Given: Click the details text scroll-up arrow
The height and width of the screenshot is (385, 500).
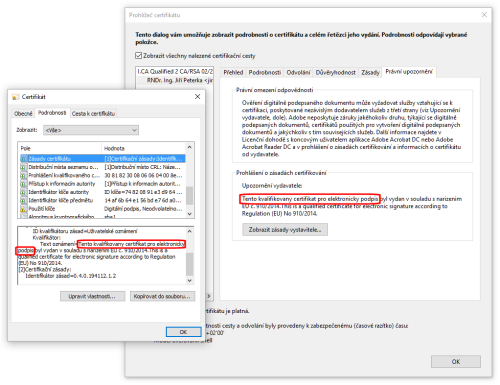Looking at the screenshot, I should point(189,231).
